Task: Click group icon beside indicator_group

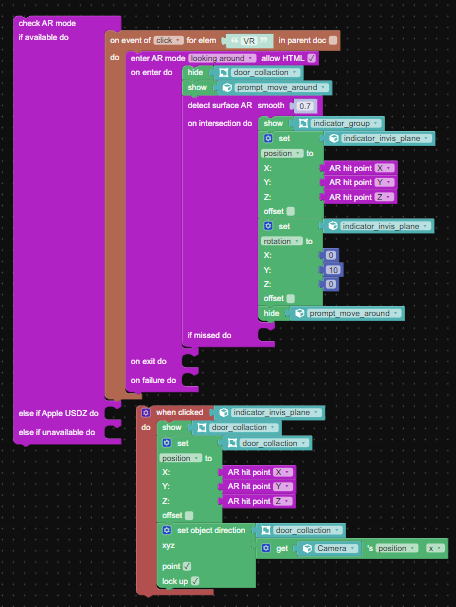Action: 303,123
